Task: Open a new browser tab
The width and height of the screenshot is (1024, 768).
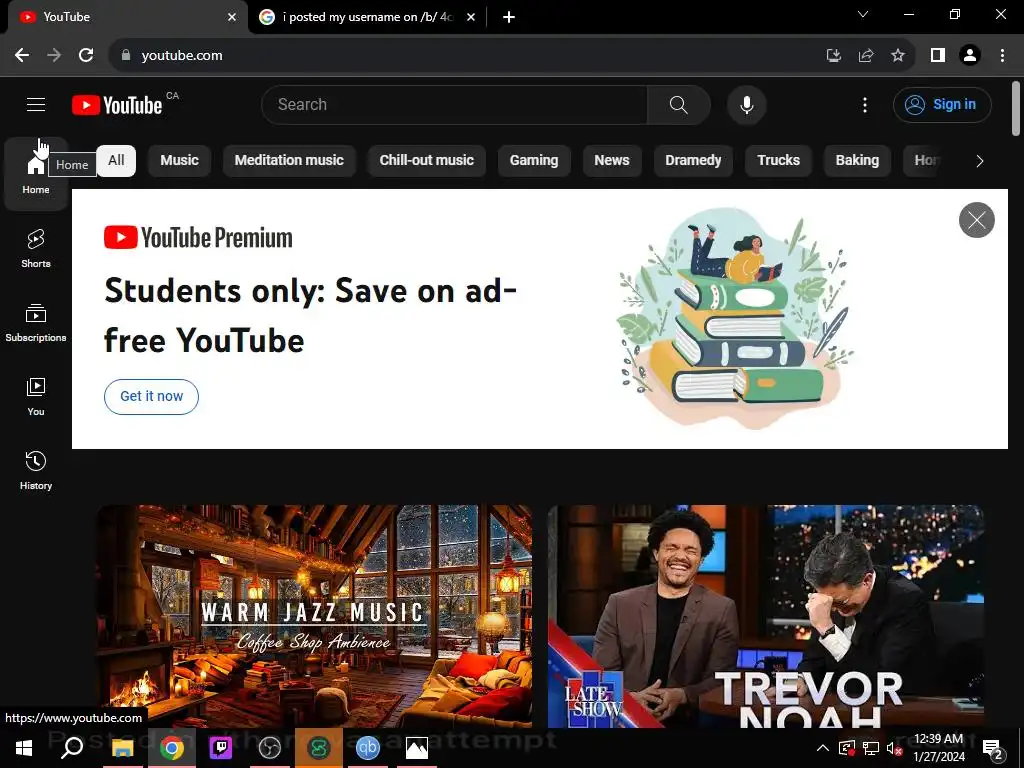Action: coord(509,17)
